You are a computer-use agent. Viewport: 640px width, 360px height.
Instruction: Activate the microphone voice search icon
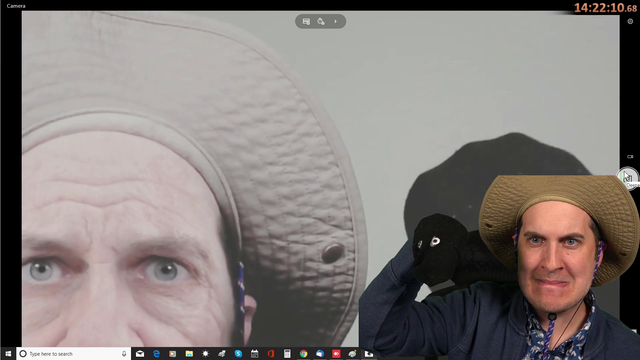(x=124, y=354)
